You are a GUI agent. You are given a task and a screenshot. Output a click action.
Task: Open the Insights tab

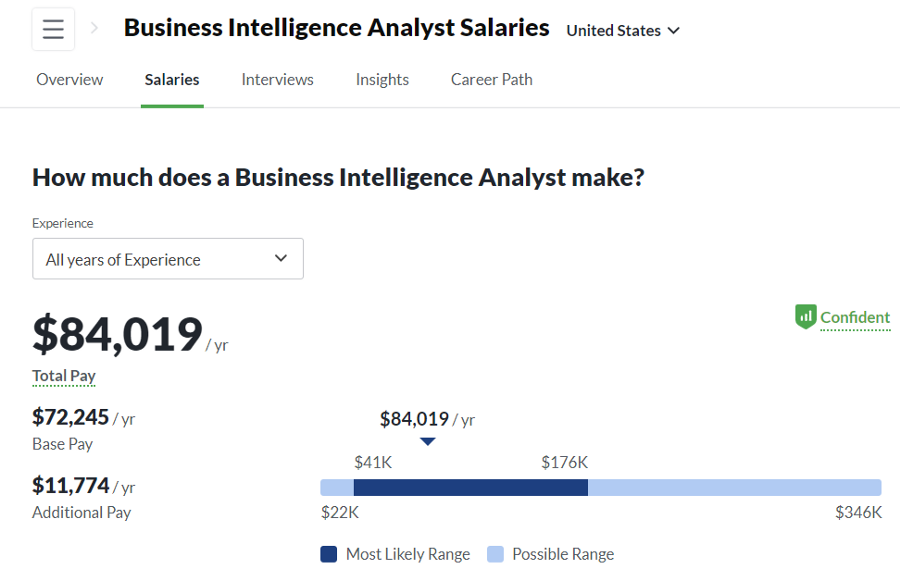[382, 79]
